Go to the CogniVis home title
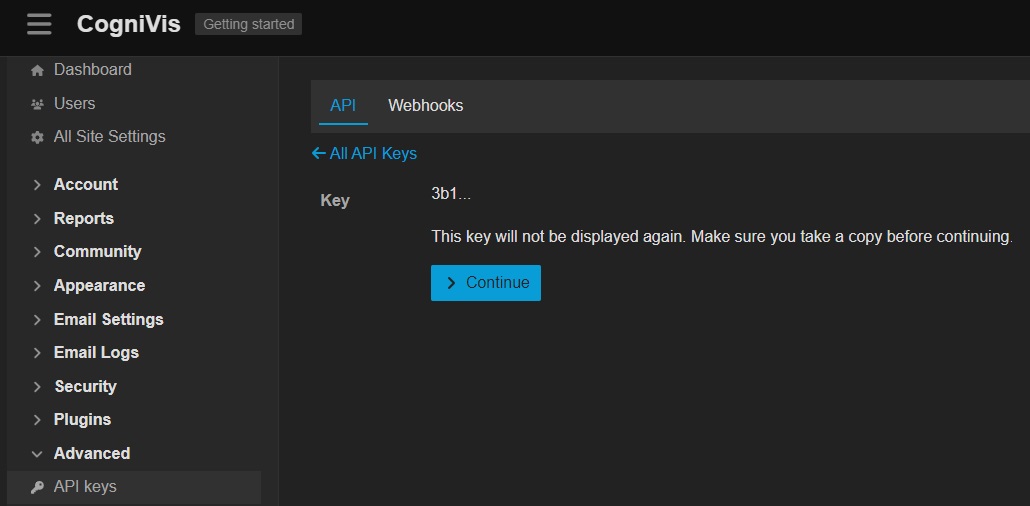The image size is (1030, 506). tap(128, 24)
